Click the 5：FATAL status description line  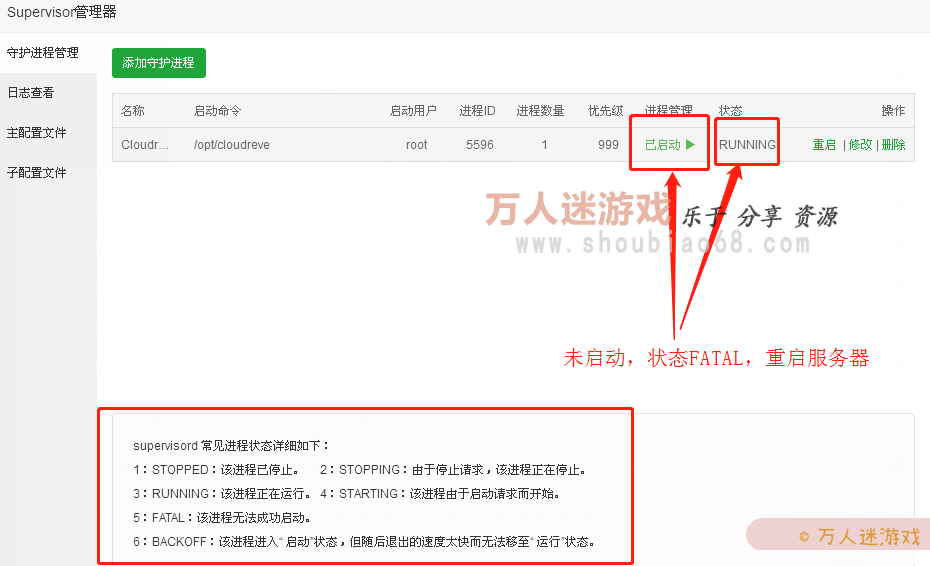(x=222, y=518)
